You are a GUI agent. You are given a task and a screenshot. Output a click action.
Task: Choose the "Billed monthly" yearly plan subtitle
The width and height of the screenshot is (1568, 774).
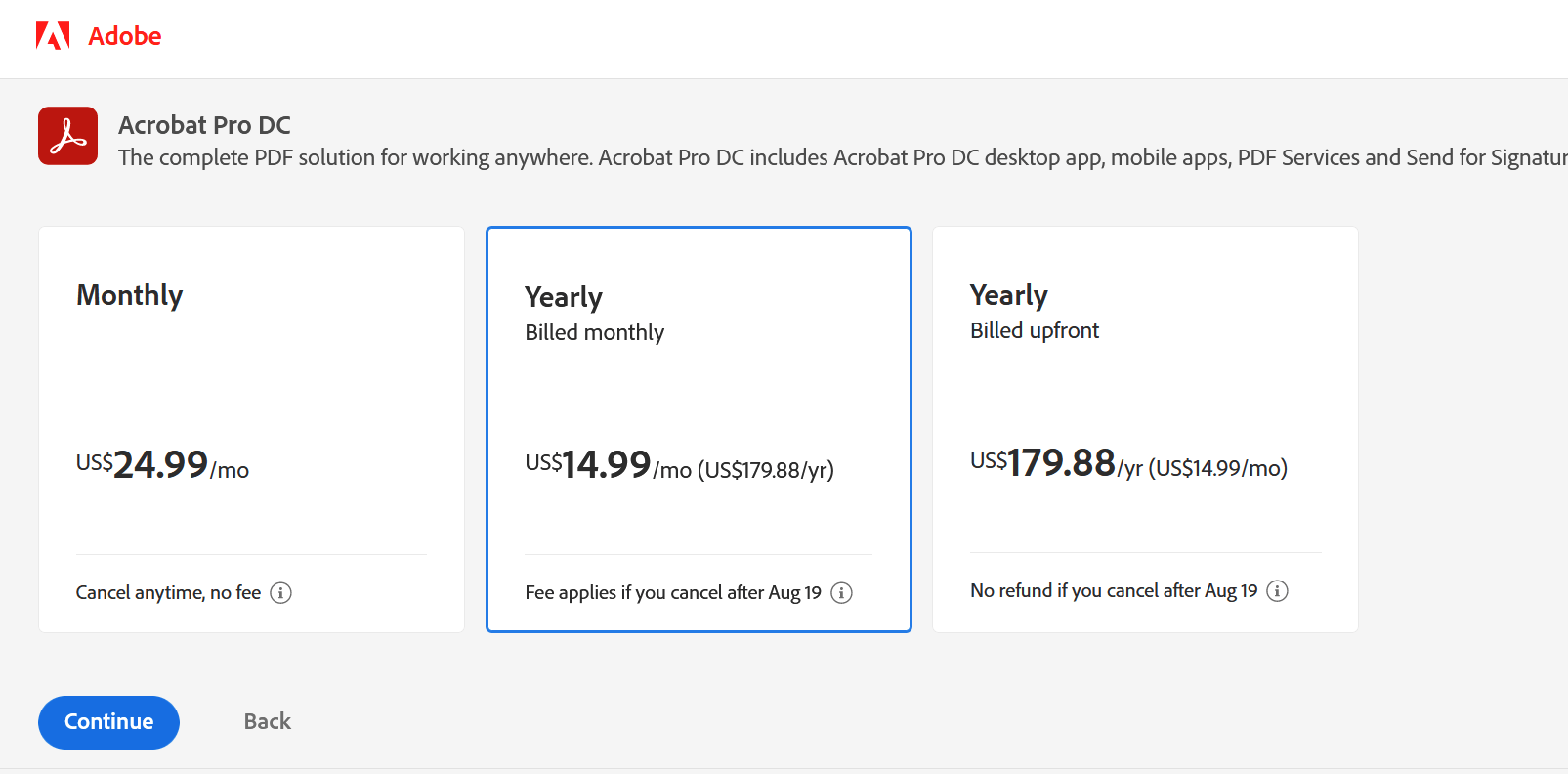594,332
